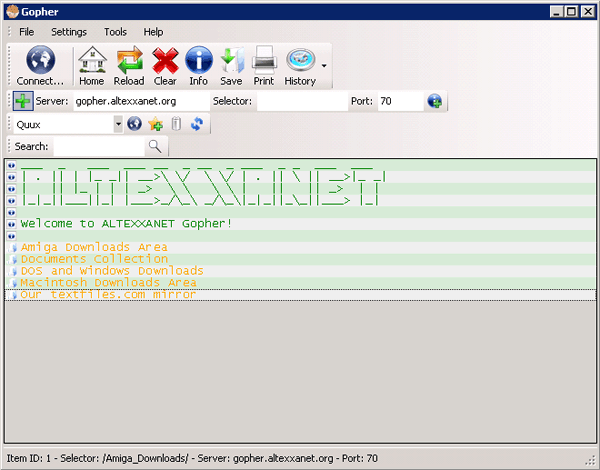Open the Info dialog
This screenshot has width=600, height=470.
pos(198,62)
